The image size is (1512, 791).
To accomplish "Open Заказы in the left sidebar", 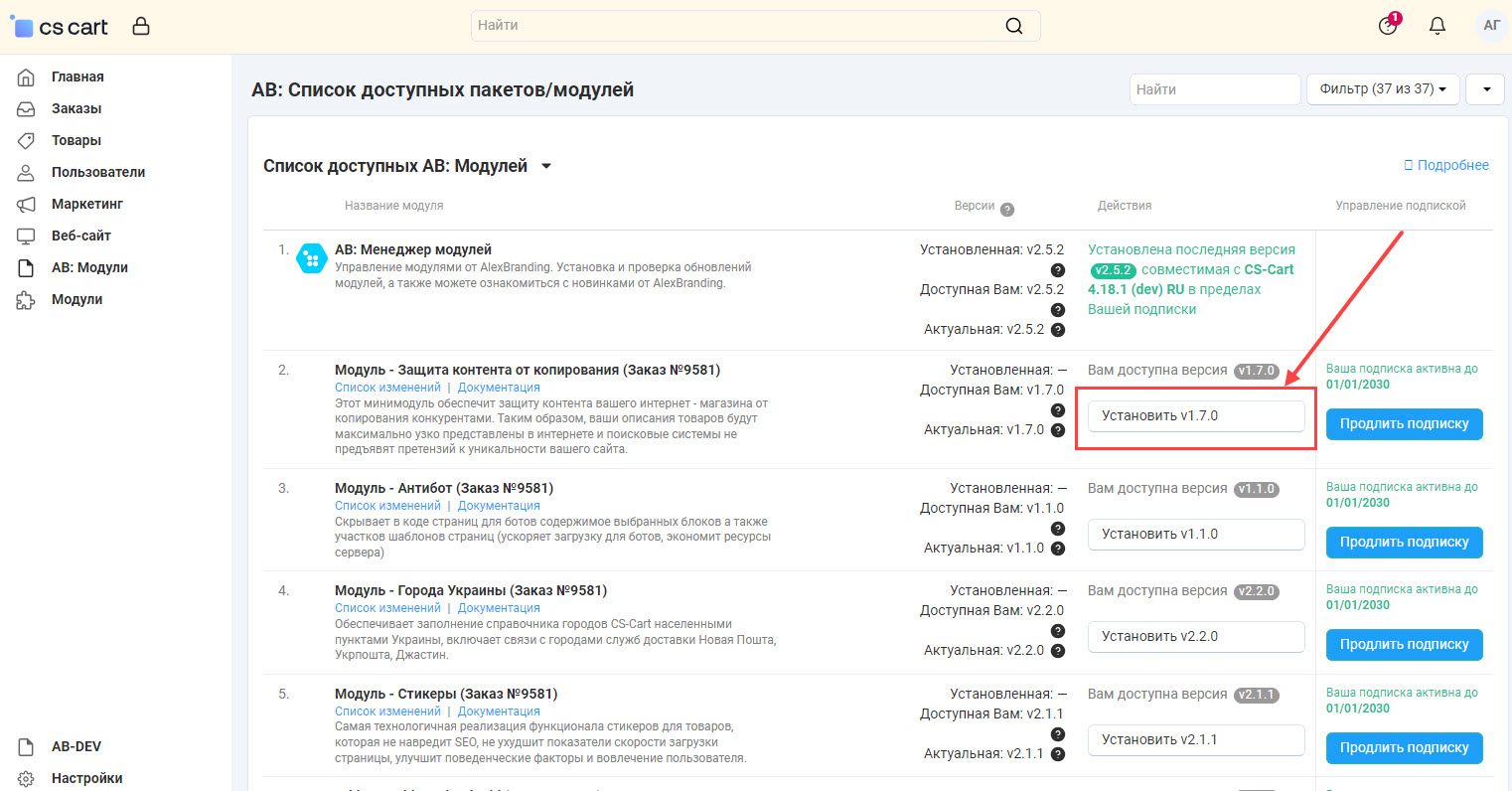I will (76, 108).
